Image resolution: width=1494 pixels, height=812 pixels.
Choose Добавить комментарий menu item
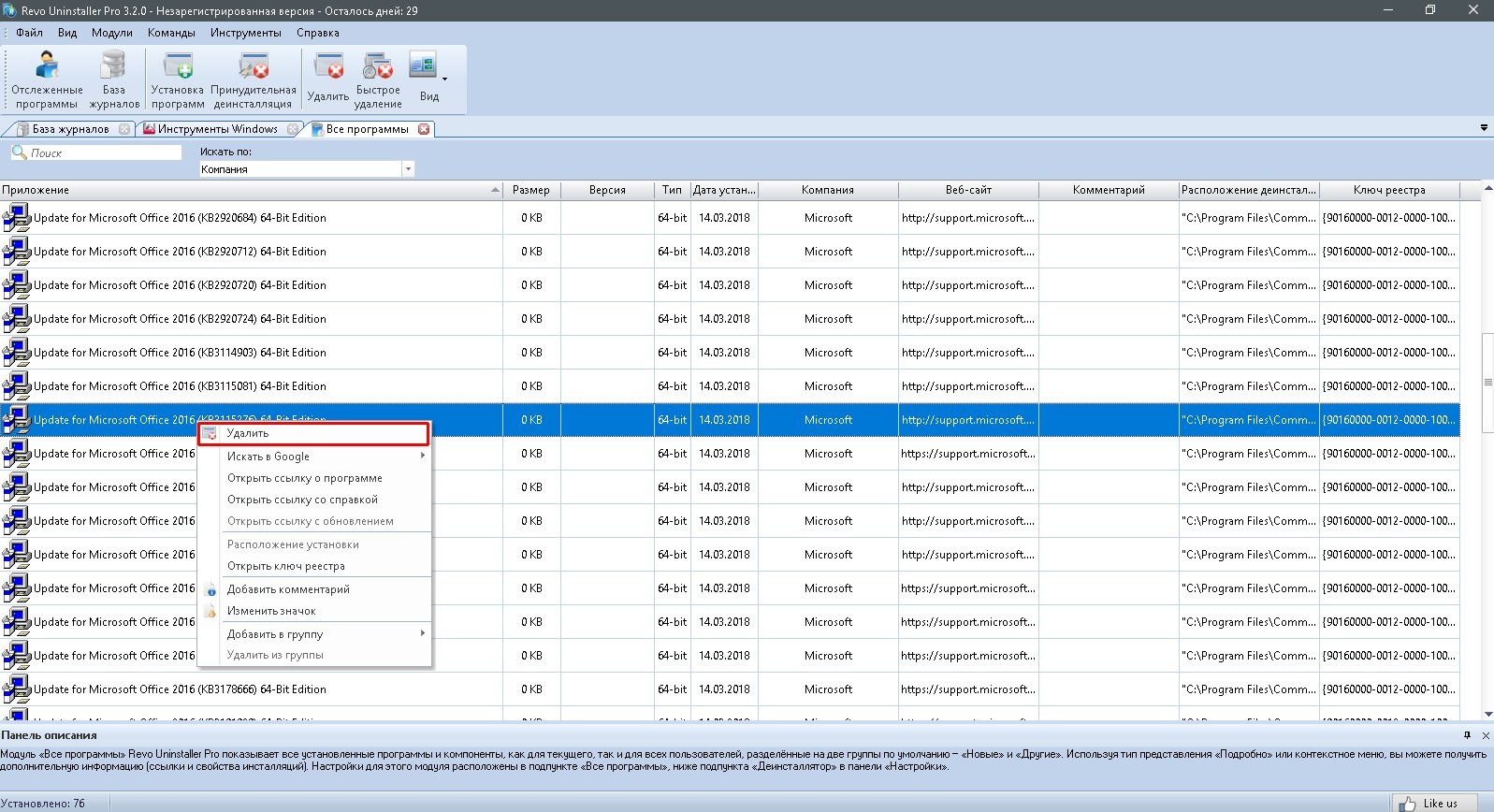pyautogui.click(x=313, y=589)
